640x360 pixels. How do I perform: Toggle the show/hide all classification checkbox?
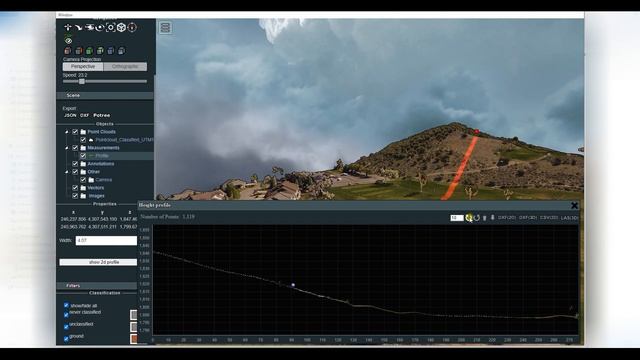66,305
